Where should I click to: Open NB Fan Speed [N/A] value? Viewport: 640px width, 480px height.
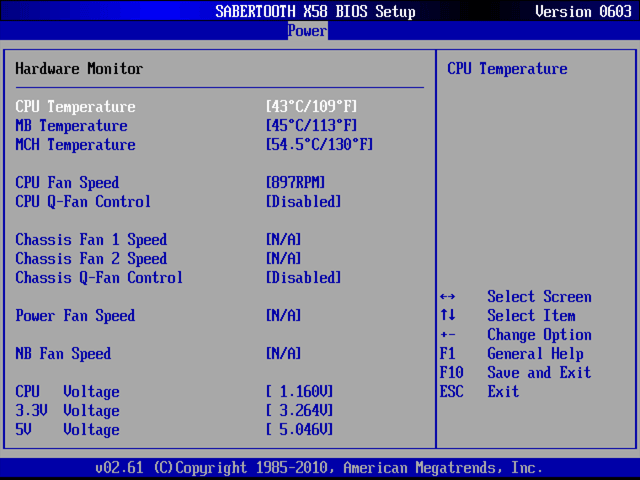coord(284,354)
